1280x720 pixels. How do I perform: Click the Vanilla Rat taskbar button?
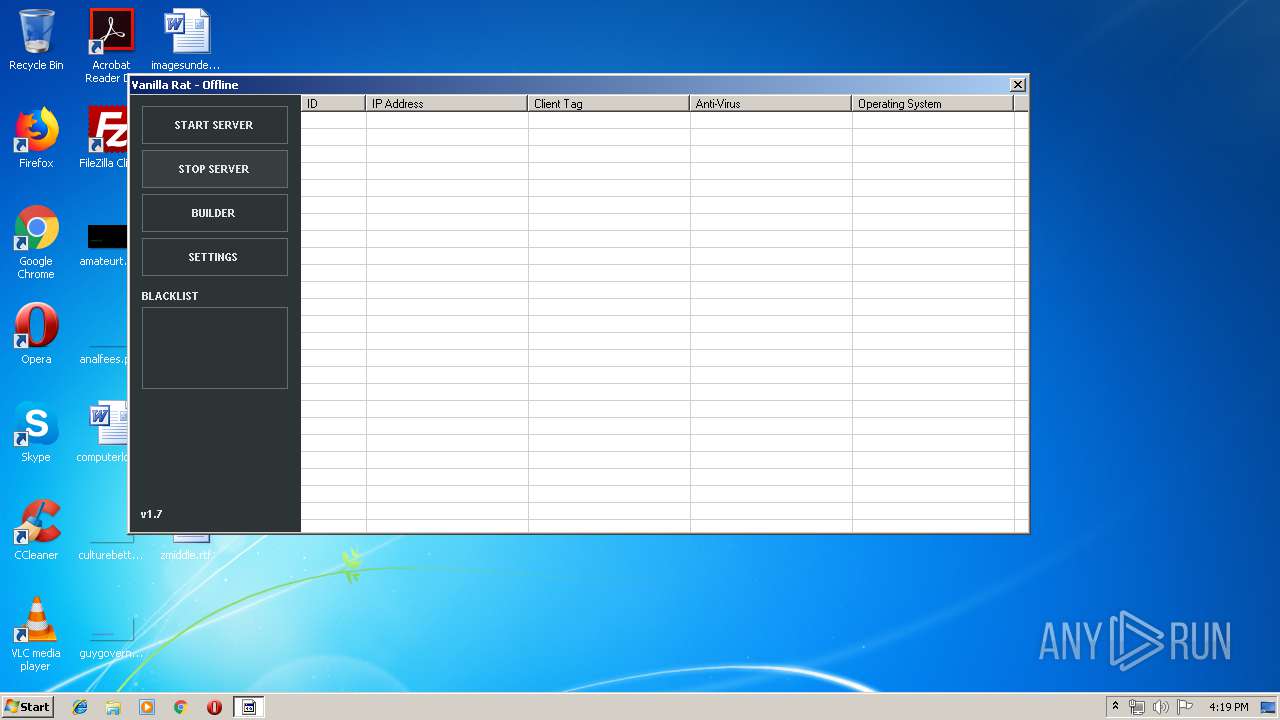point(249,707)
